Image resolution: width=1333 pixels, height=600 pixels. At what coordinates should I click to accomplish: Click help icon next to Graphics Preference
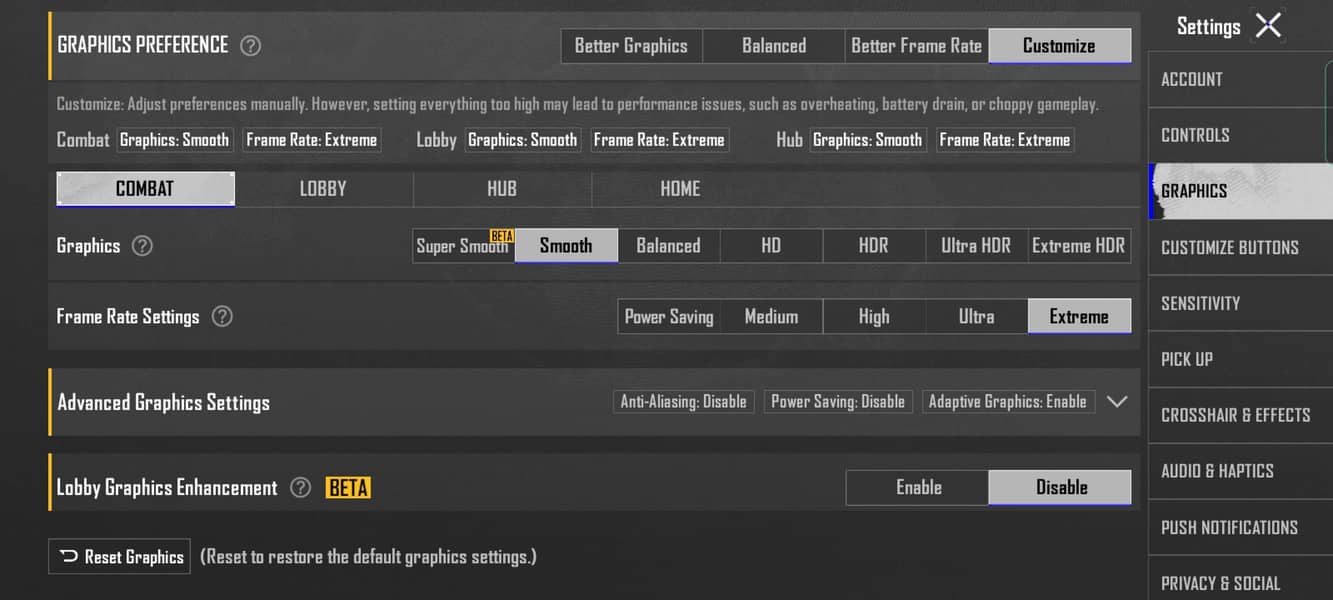click(x=251, y=45)
